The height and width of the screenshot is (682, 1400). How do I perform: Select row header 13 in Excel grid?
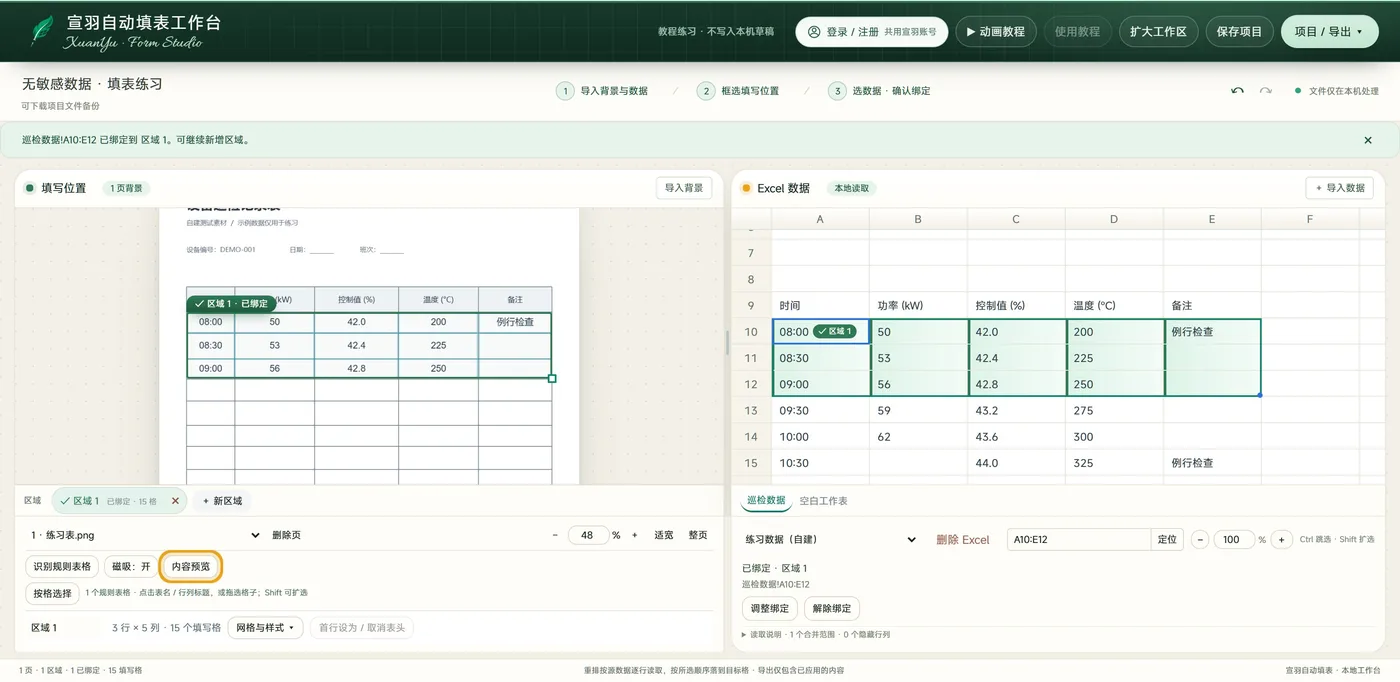pyautogui.click(x=751, y=410)
